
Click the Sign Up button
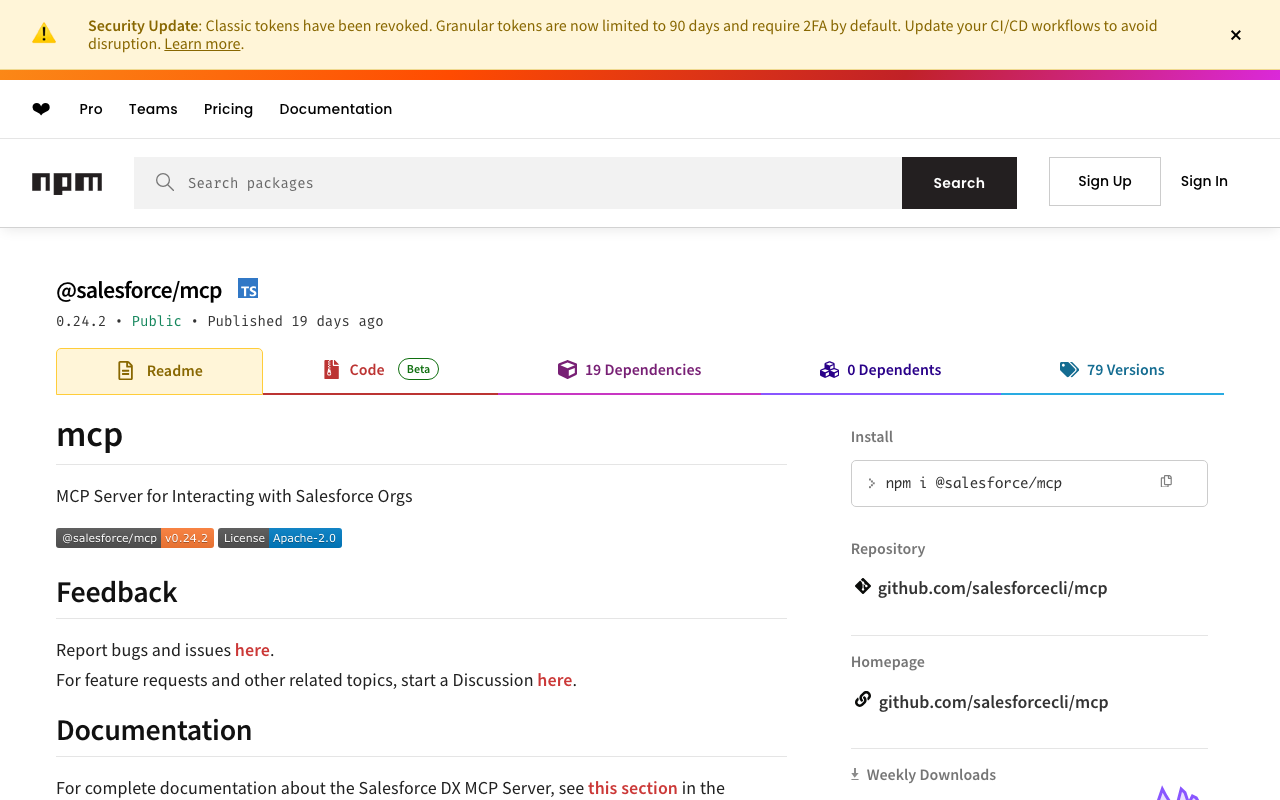(1104, 181)
